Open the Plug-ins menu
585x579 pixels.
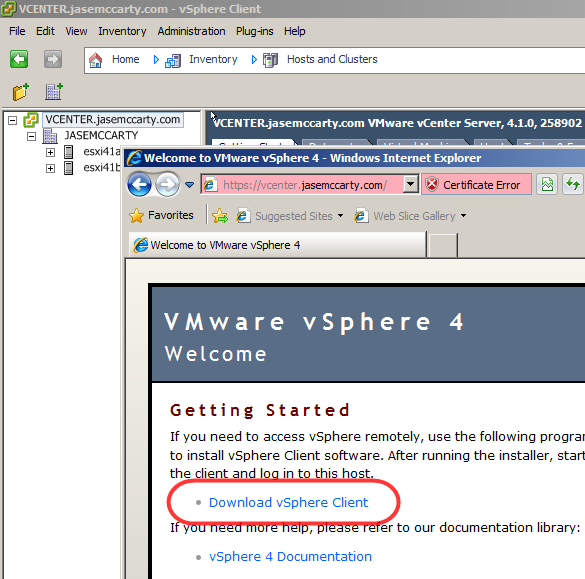pyautogui.click(x=255, y=31)
